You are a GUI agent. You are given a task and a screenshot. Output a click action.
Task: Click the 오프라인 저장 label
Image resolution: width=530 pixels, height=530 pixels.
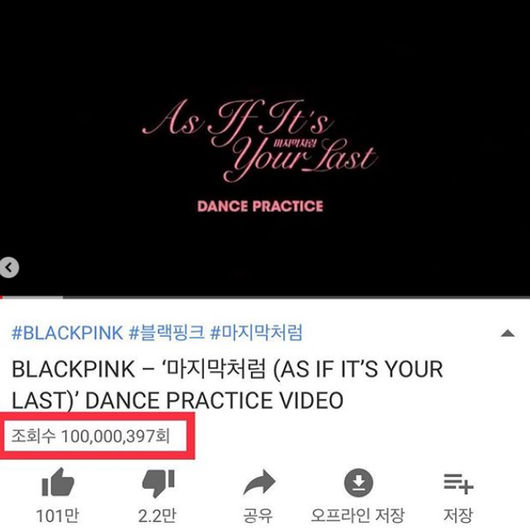(x=358, y=516)
